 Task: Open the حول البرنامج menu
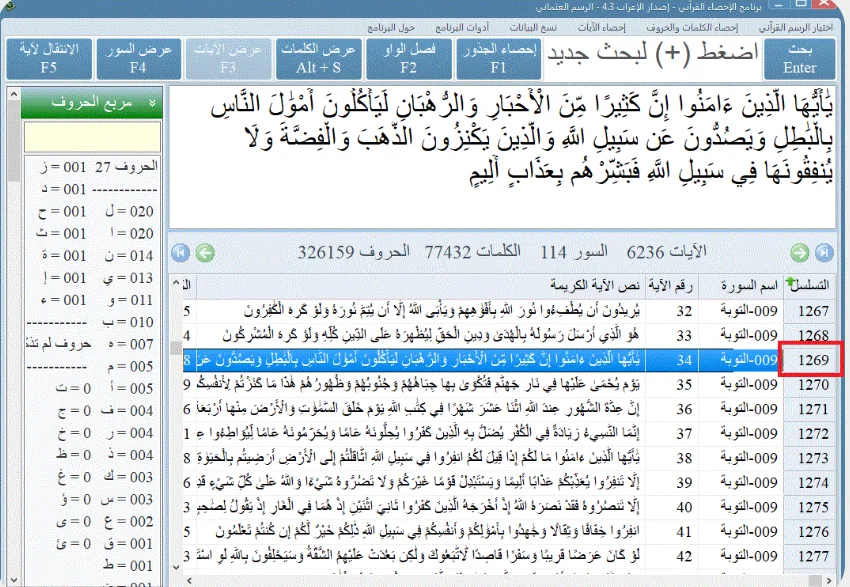(x=392, y=27)
